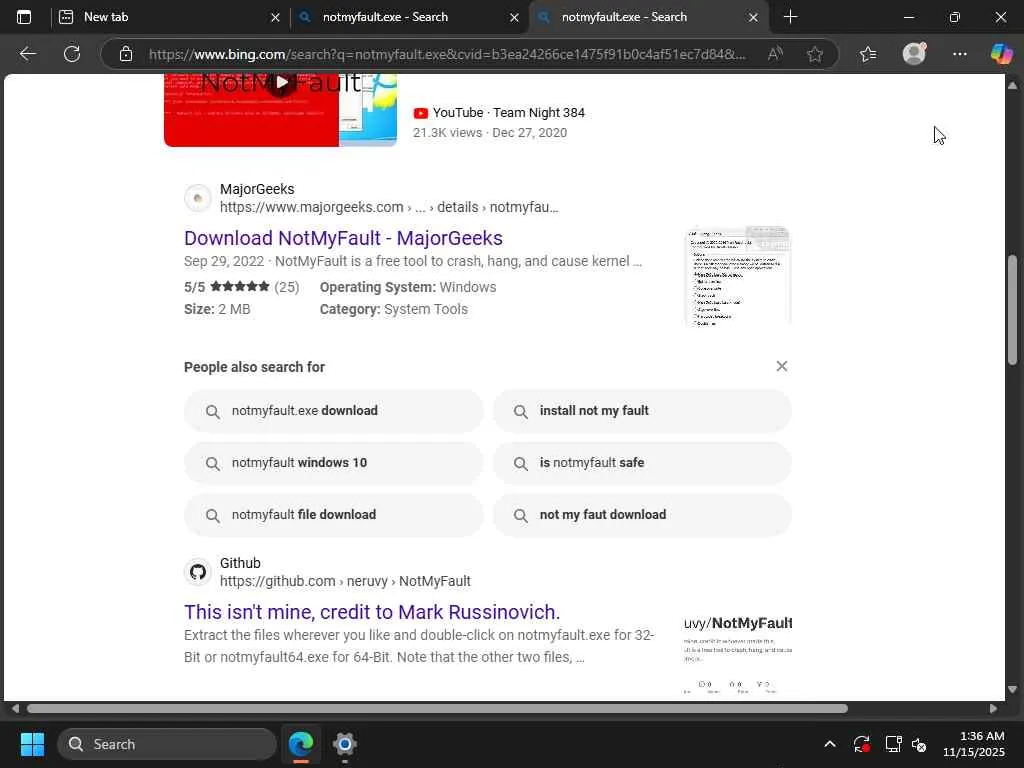Open Microsoft Edge from the taskbar
Image resolution: width=1024 pixels, height=768 pixels.
tap(301, 744)
